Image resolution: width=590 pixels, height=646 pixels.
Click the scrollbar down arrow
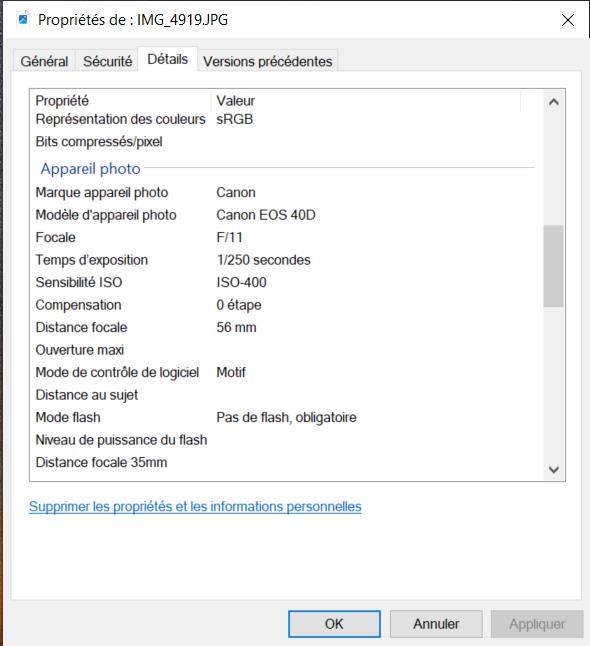tap(554, 469)
